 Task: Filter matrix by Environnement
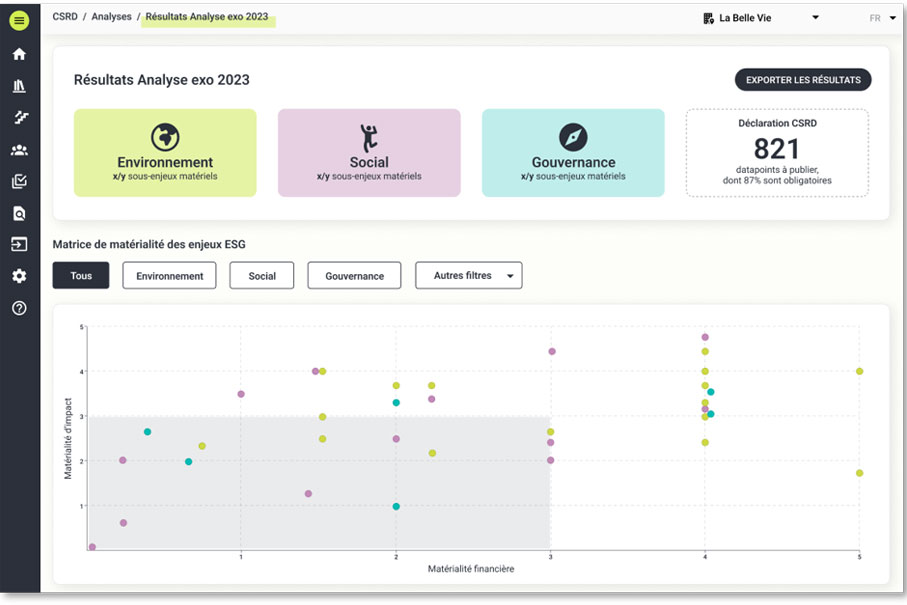coord(169,275)
